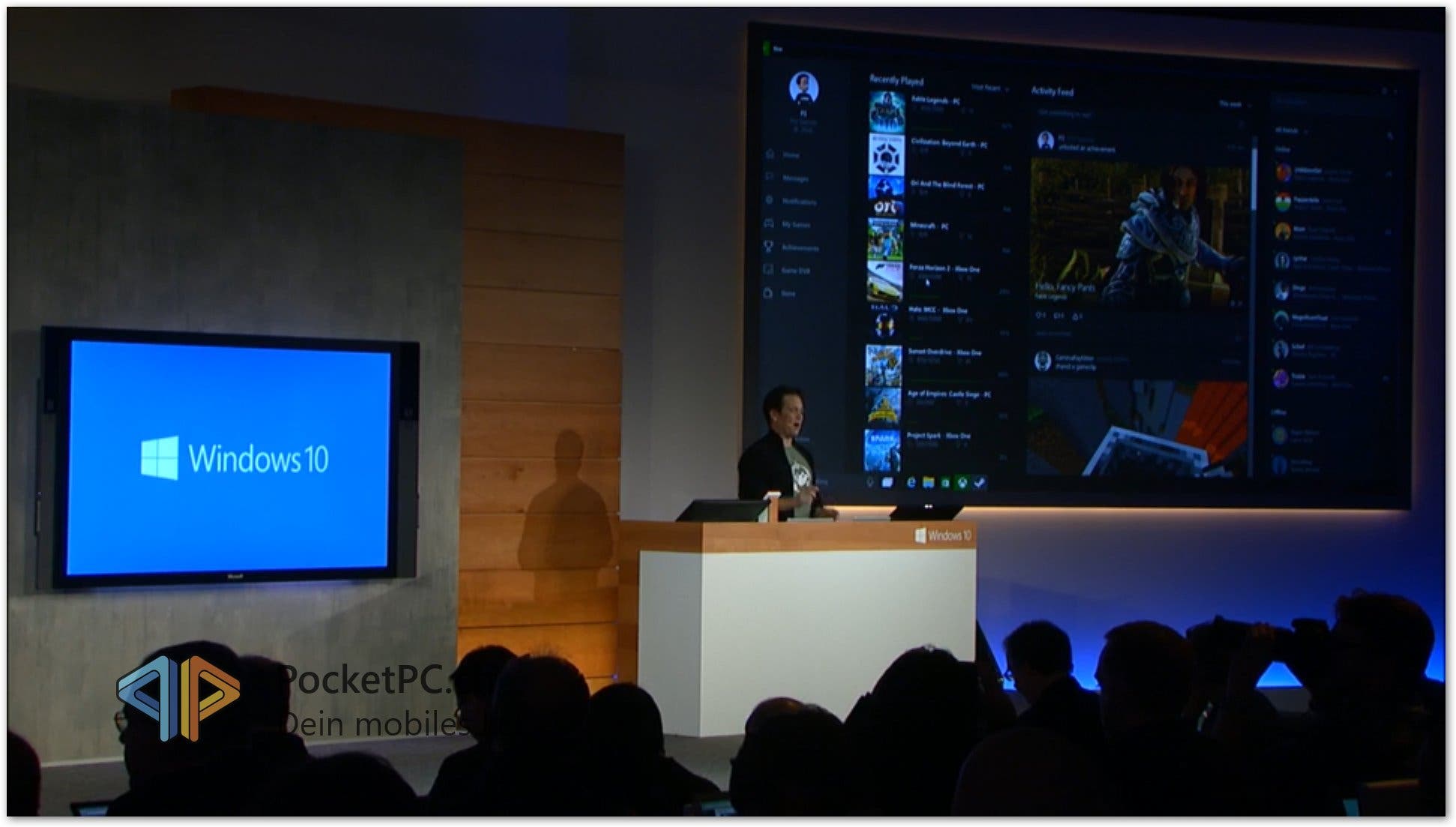Click the activity feed scrollbar
The height and width of the screenshot is (827, 1456).
point(1253,180)
